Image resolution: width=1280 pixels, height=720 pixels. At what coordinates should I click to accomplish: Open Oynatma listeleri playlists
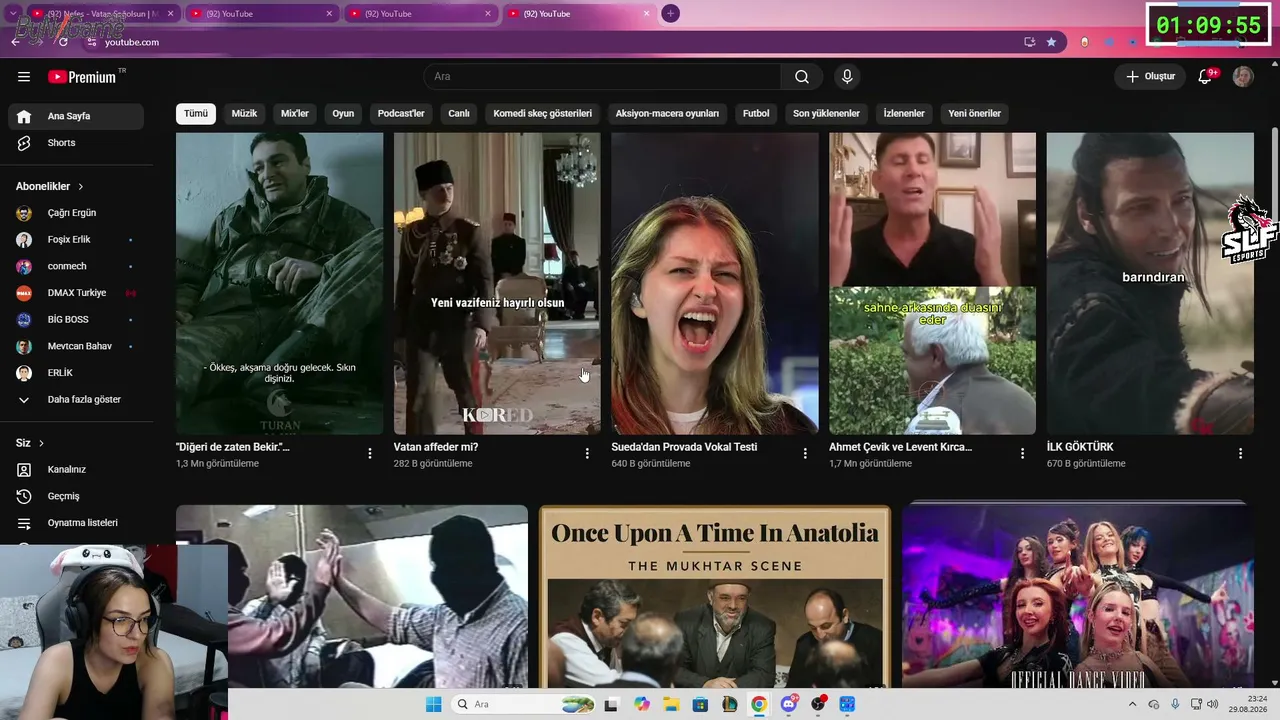pyautogui.click(x=76, y=523)
